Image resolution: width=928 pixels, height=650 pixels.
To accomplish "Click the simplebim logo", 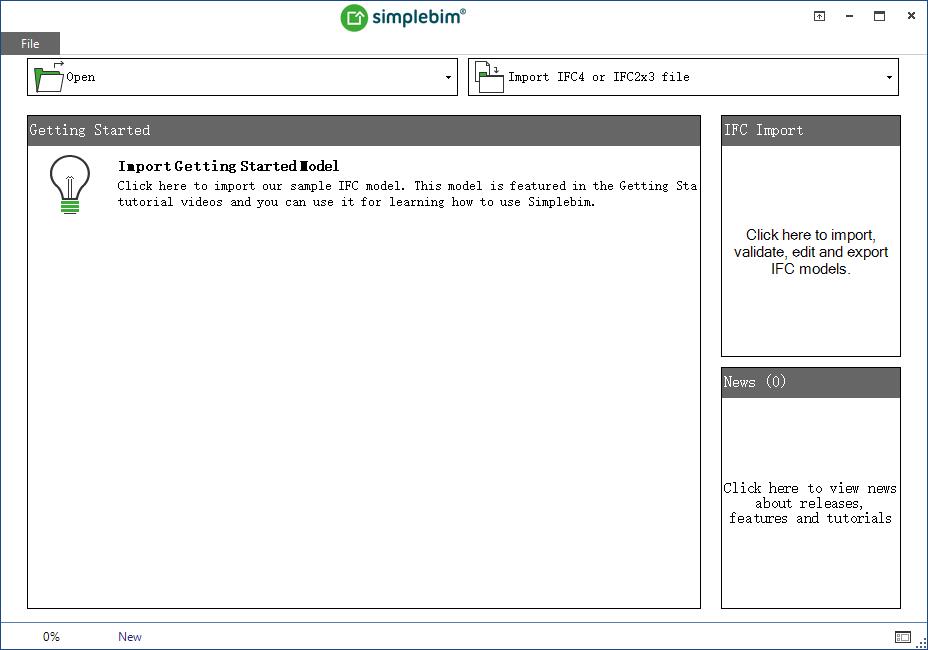I will (403, 17).
